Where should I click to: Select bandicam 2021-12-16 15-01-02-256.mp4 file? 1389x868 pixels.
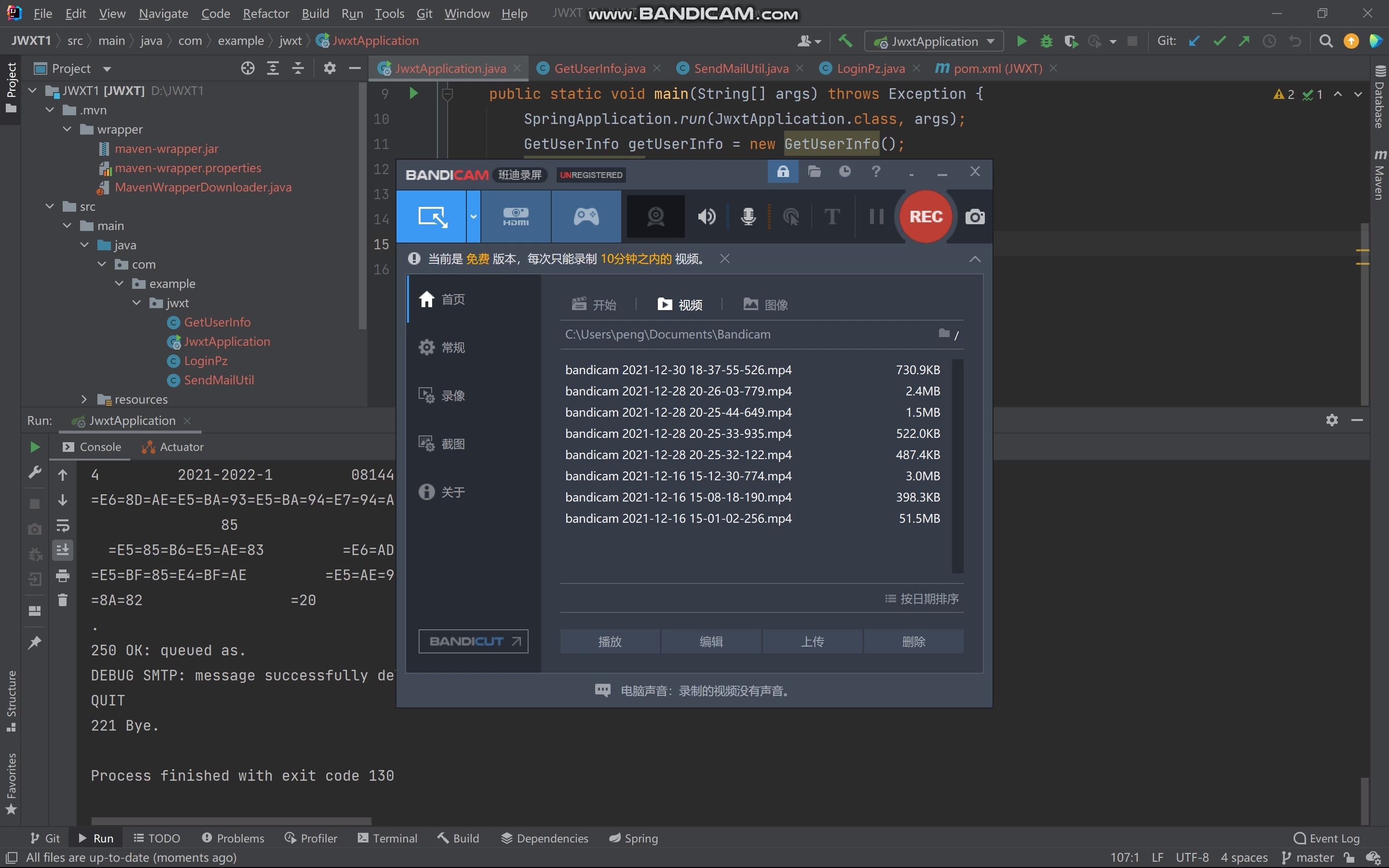click(x=678, y=518)
